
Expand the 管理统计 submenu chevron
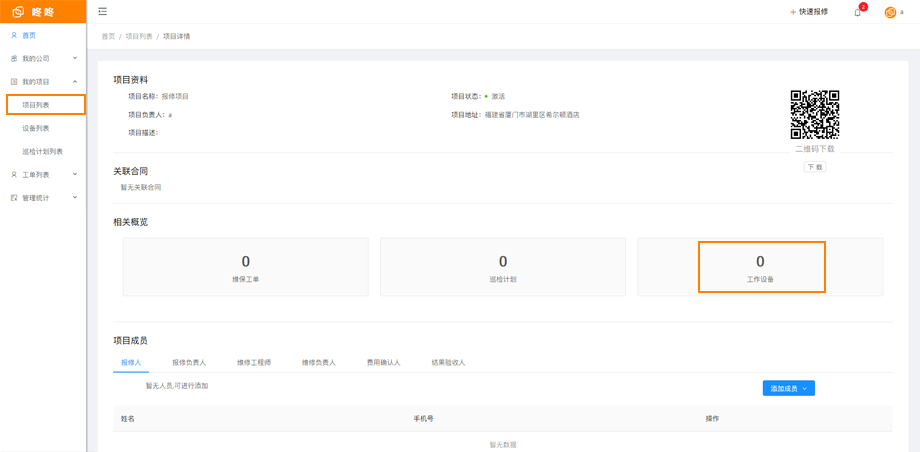click(75, 197)
